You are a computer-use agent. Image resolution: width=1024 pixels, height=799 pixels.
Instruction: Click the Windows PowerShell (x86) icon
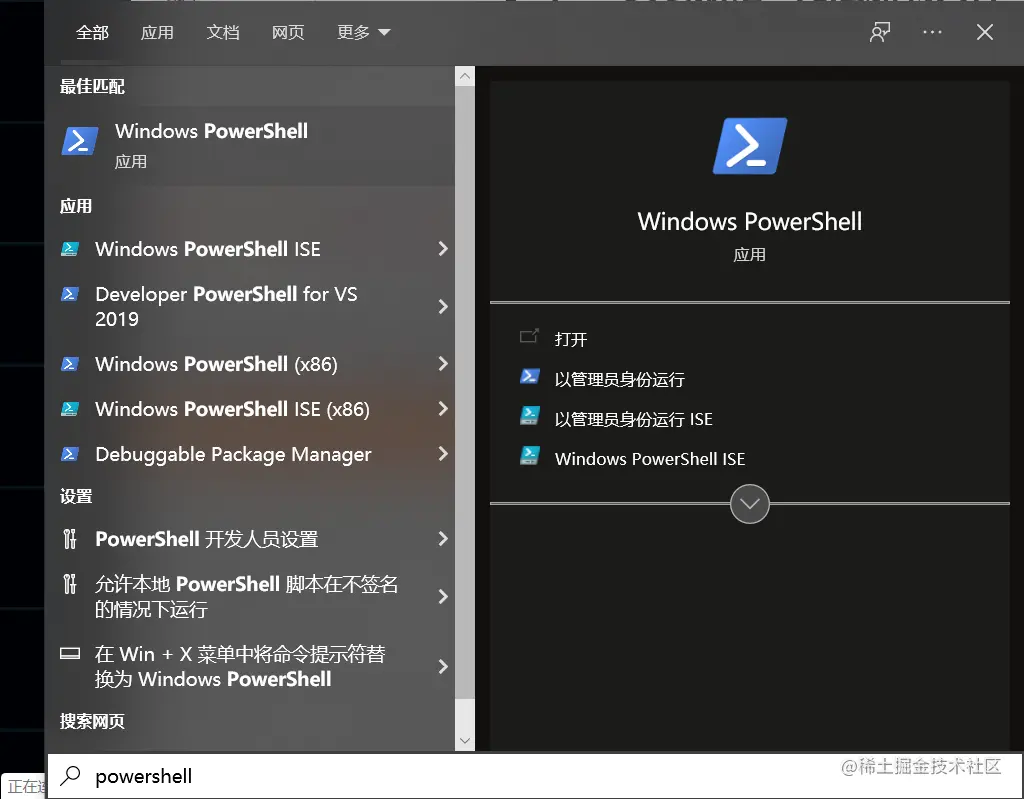70,364
